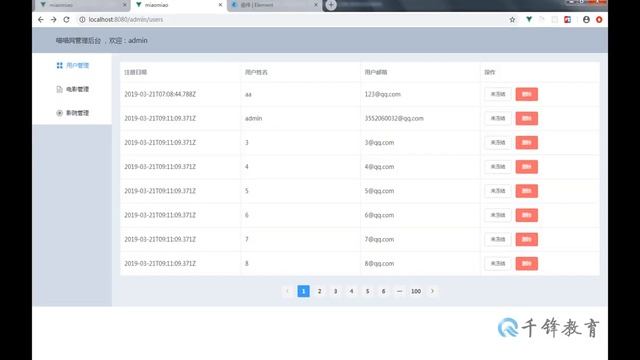Open the user management sidebar item
This screenshot has height=360, width=640.
point(73,65)
